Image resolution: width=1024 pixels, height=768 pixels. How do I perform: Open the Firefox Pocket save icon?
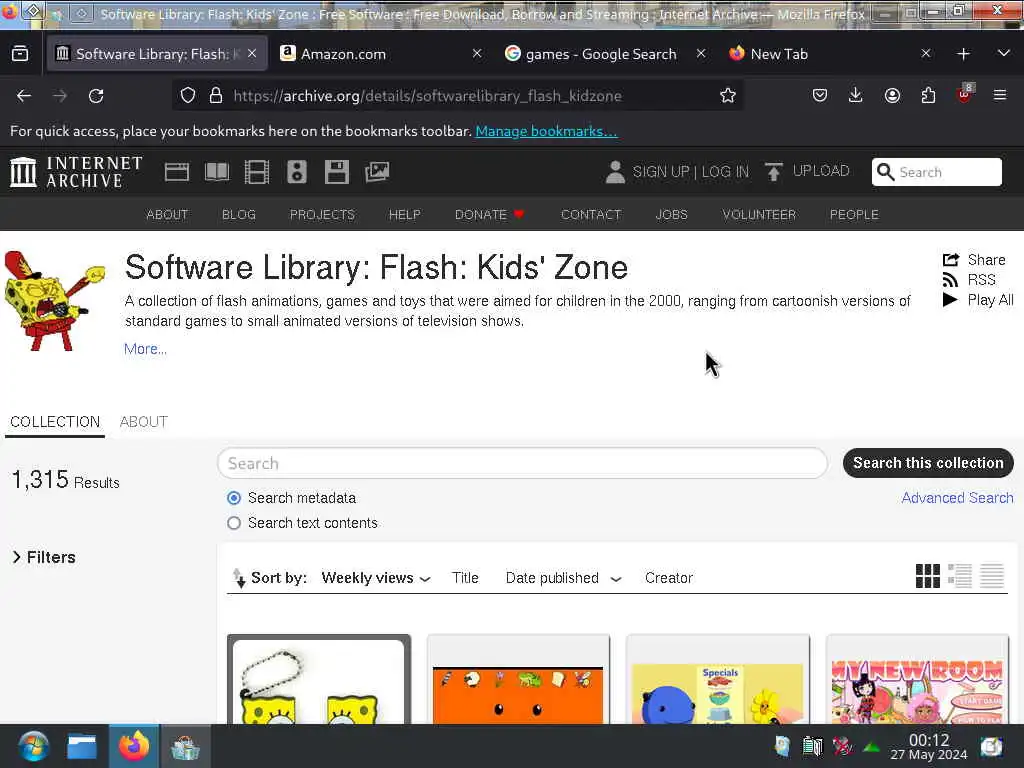pyautogui.click(x=820, y=95)
